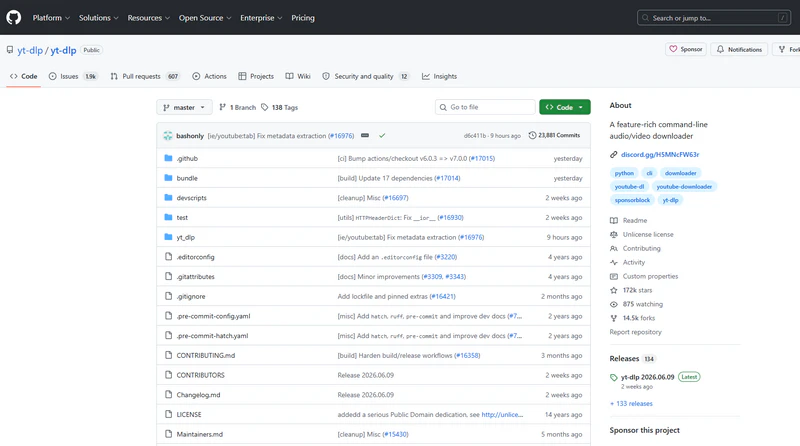The image size is (800, 446).
Task: Select the downloader topic tag
Action: coord(681,173)
